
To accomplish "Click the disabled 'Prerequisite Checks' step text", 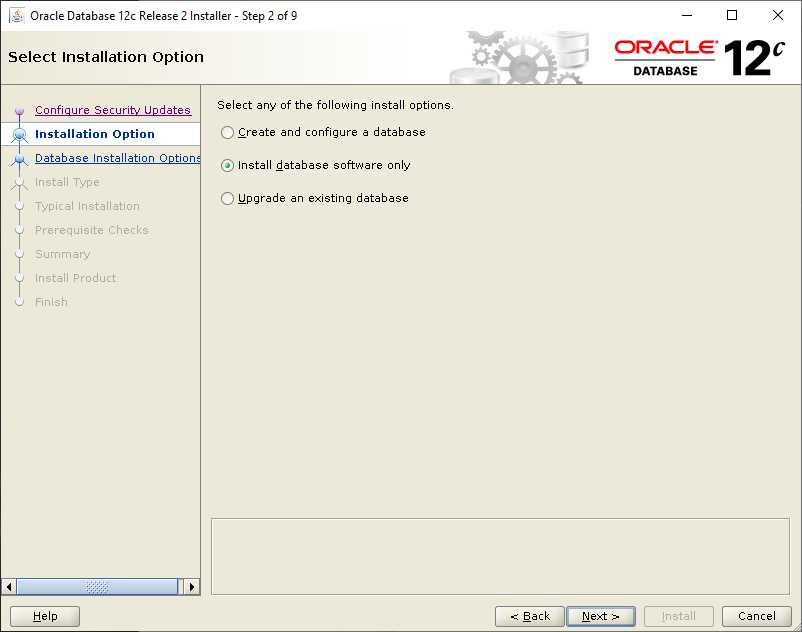I will pyautogui.click(x=92, y=230).
